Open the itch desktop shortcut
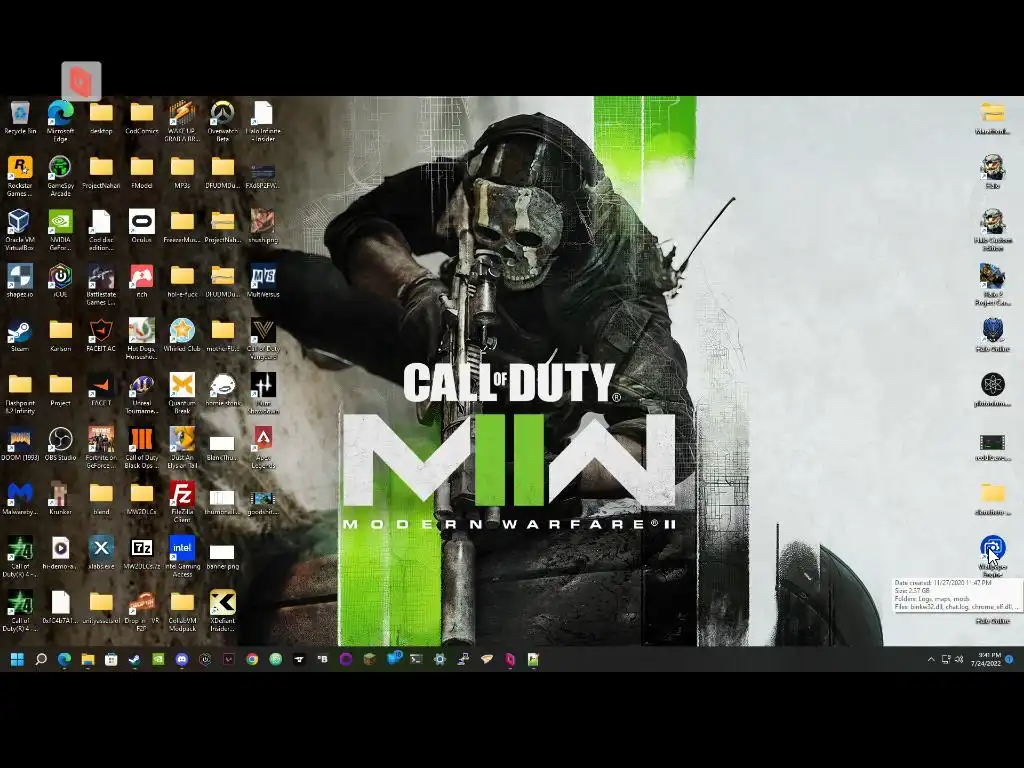The width and height of the screenshot is (1024, 768). tap(141, 281)
